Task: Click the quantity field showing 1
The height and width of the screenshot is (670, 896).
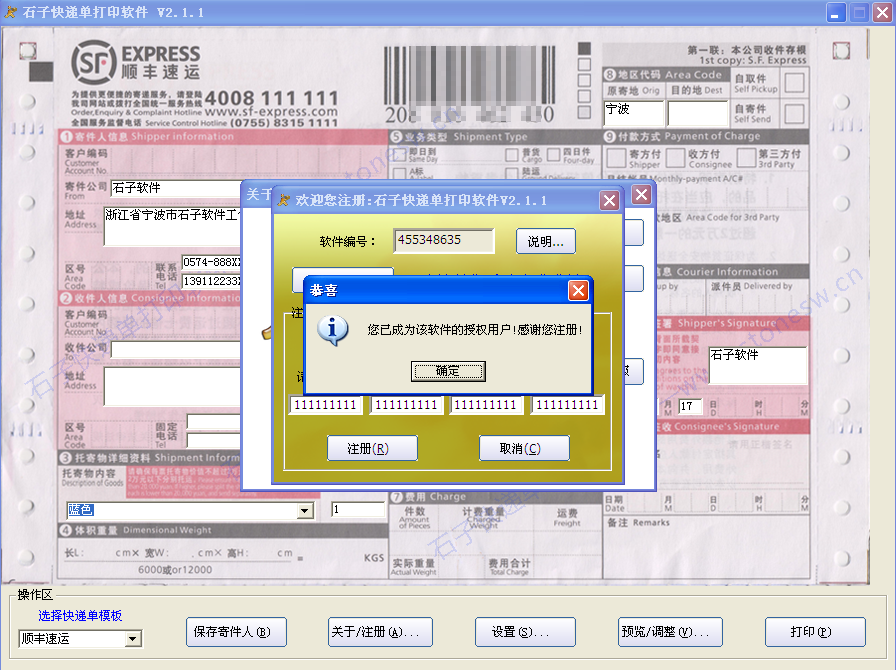Action: click(x=358, y=509)
